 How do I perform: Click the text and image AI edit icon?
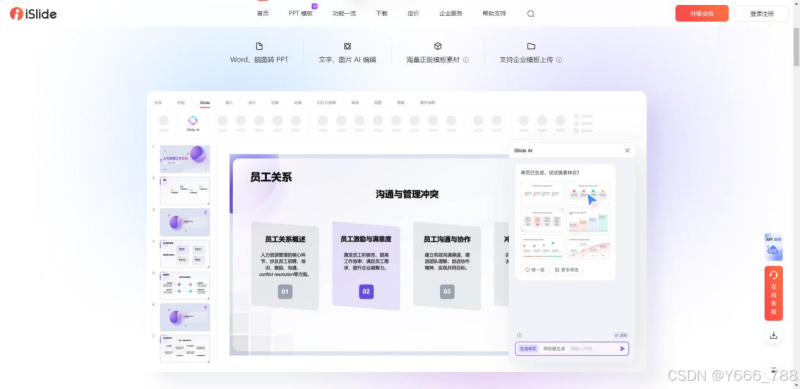coord(347,46)
